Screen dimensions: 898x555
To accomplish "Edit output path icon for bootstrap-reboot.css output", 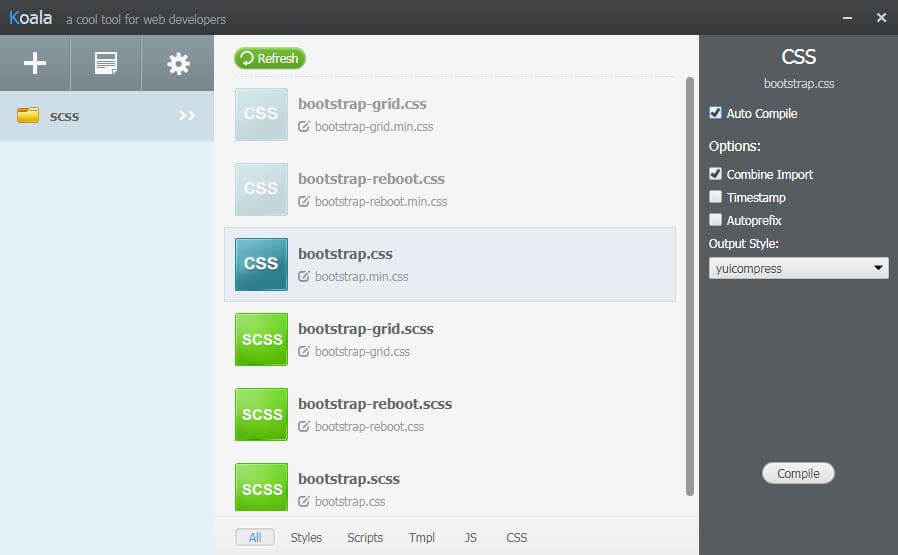I will (304, 426).
